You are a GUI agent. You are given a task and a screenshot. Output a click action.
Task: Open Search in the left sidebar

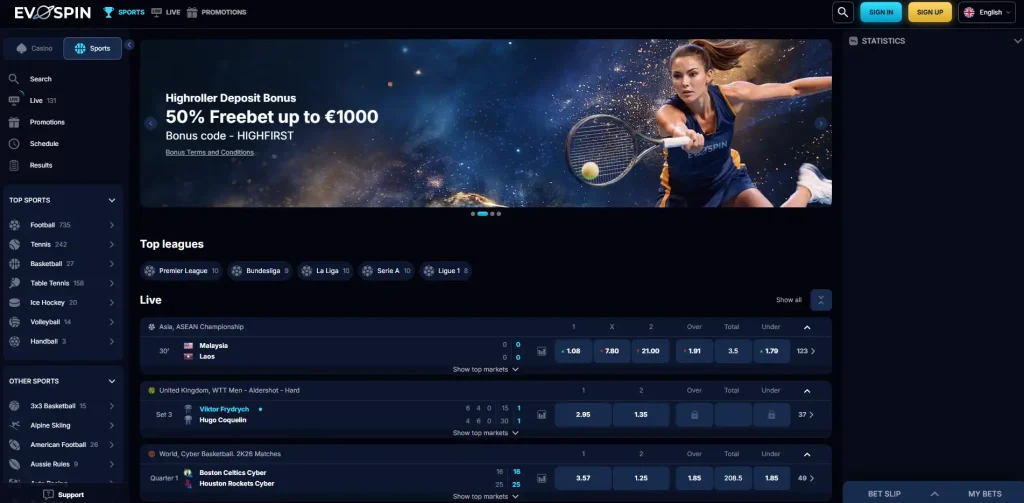(40, 79)
